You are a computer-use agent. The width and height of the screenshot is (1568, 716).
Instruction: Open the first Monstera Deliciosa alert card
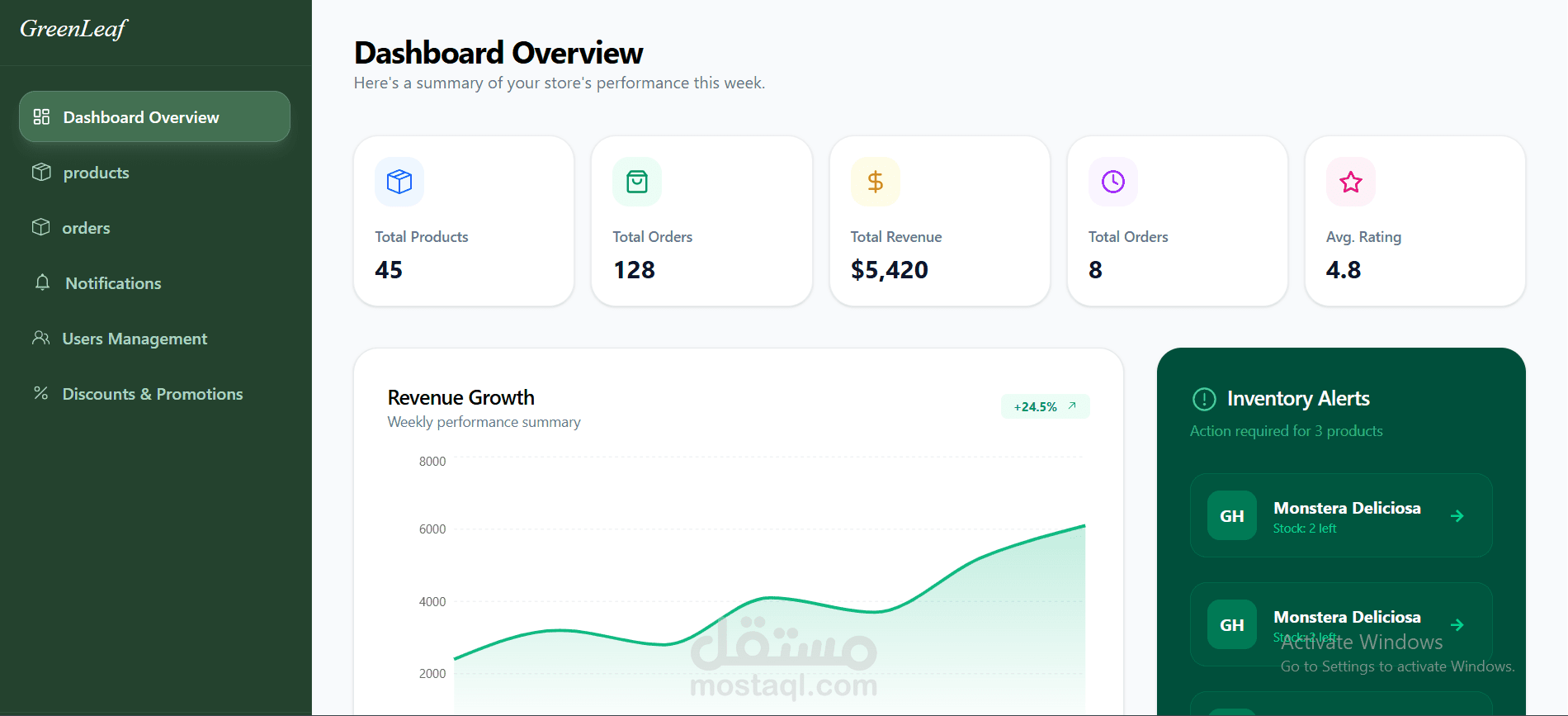point(1341,515)
